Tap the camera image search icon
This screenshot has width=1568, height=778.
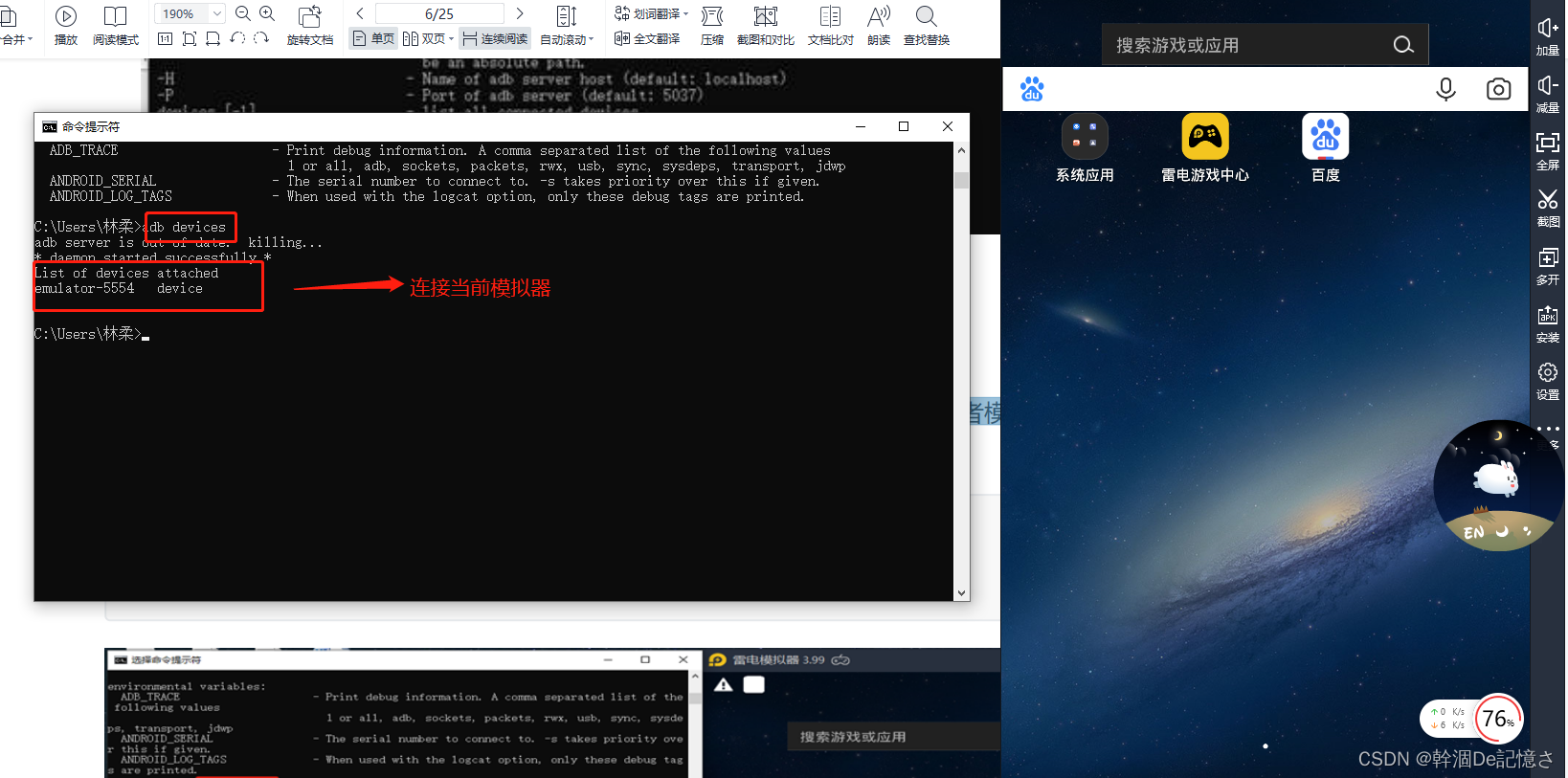1498,89
